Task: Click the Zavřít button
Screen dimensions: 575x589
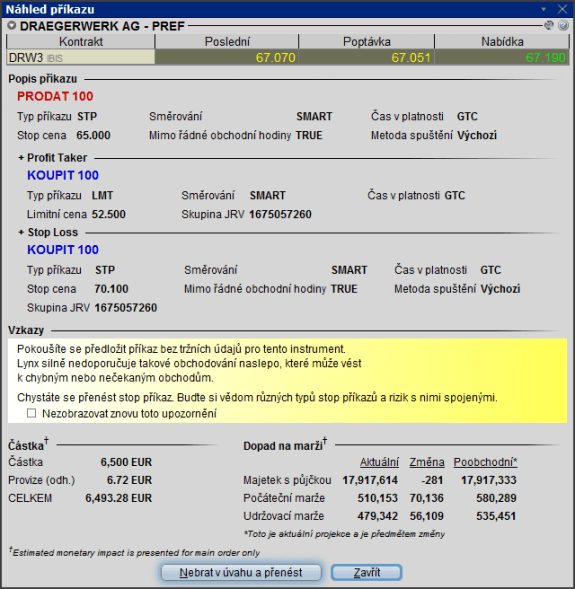Action: tap(367, 572)
